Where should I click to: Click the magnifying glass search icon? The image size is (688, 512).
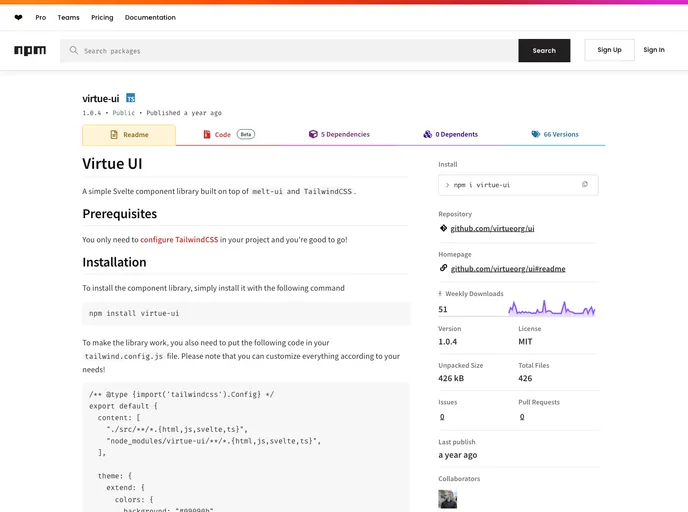[74, 50]
